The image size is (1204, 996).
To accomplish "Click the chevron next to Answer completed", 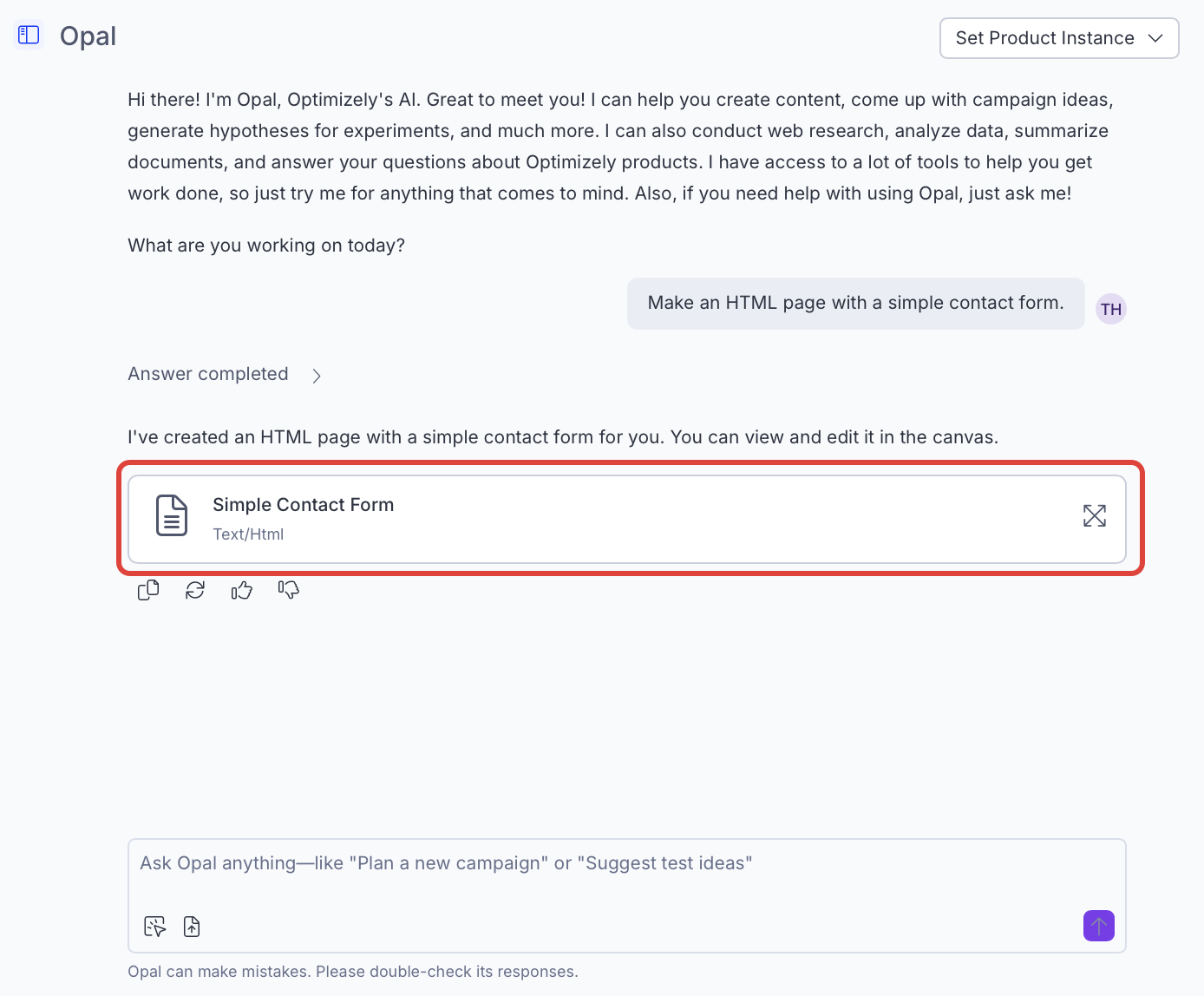I will coord(317,376).
